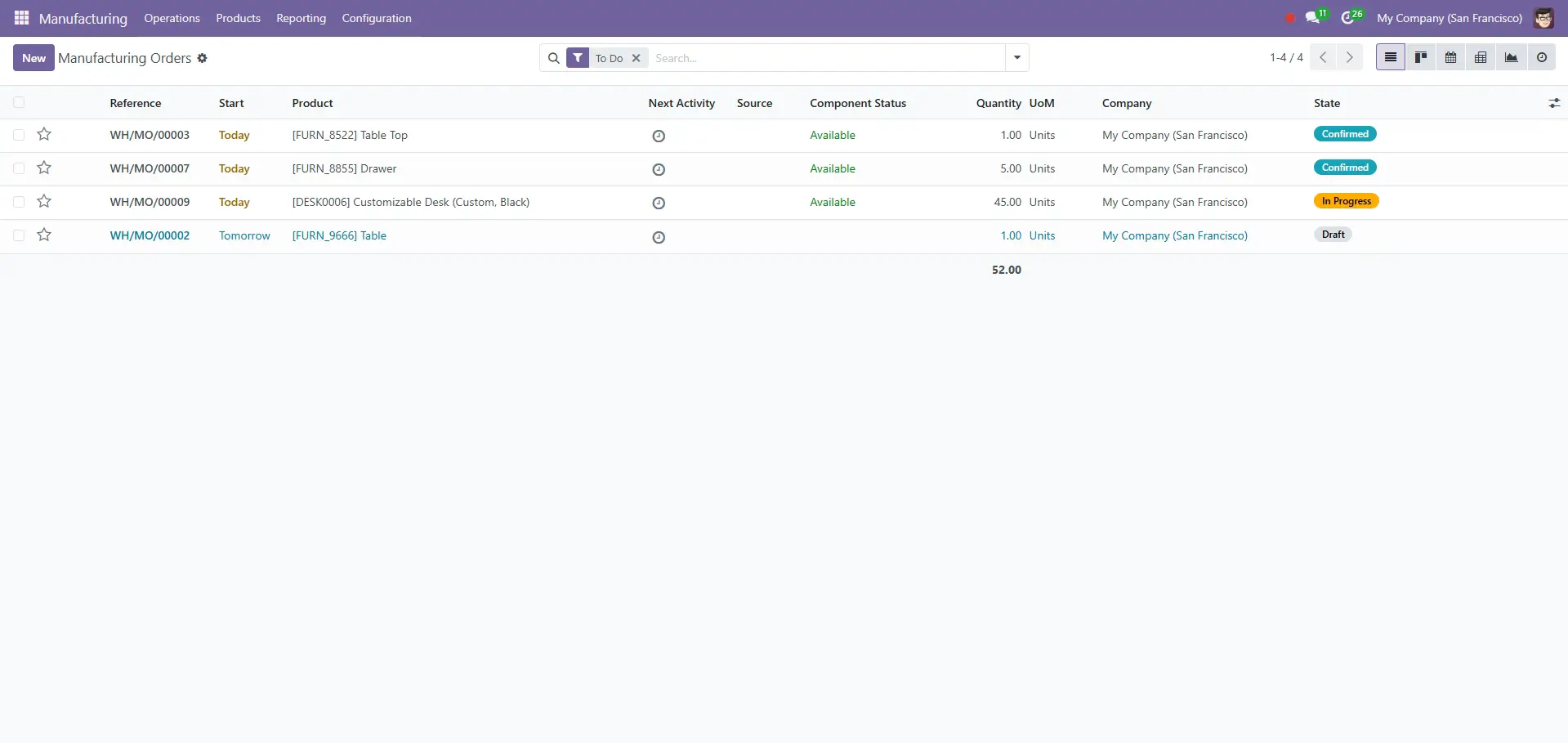Screen dimensions: 1568x743
Task: Click the New button
Action: [x=34, y=58]
